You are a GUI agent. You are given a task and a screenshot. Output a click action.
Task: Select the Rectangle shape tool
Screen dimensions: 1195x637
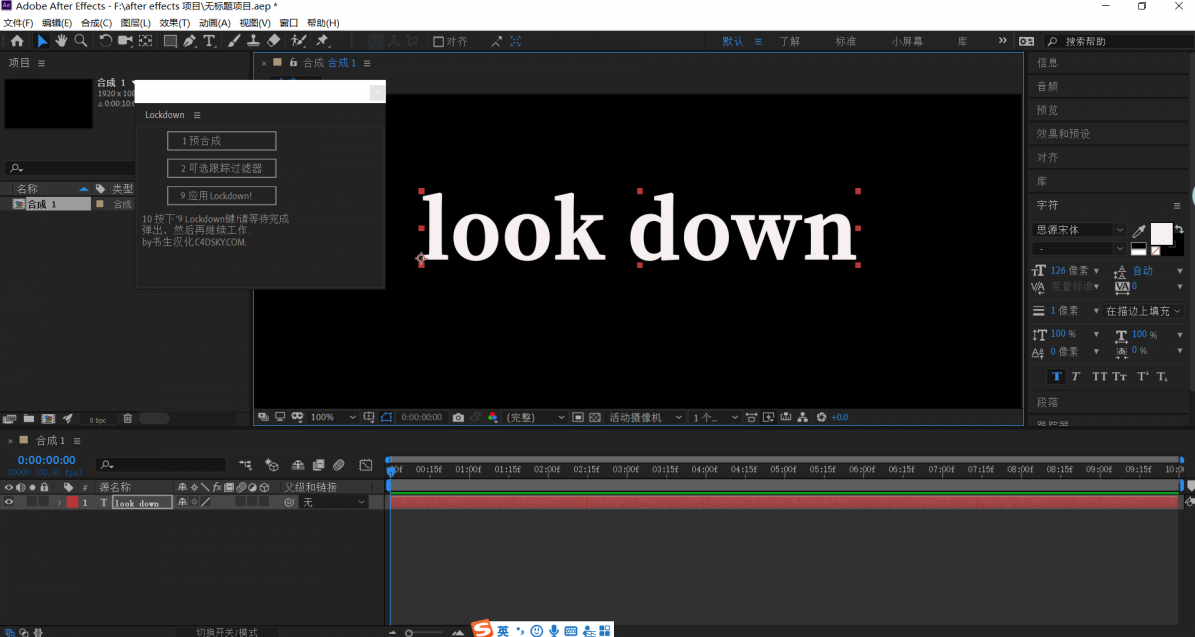point(171,41)
